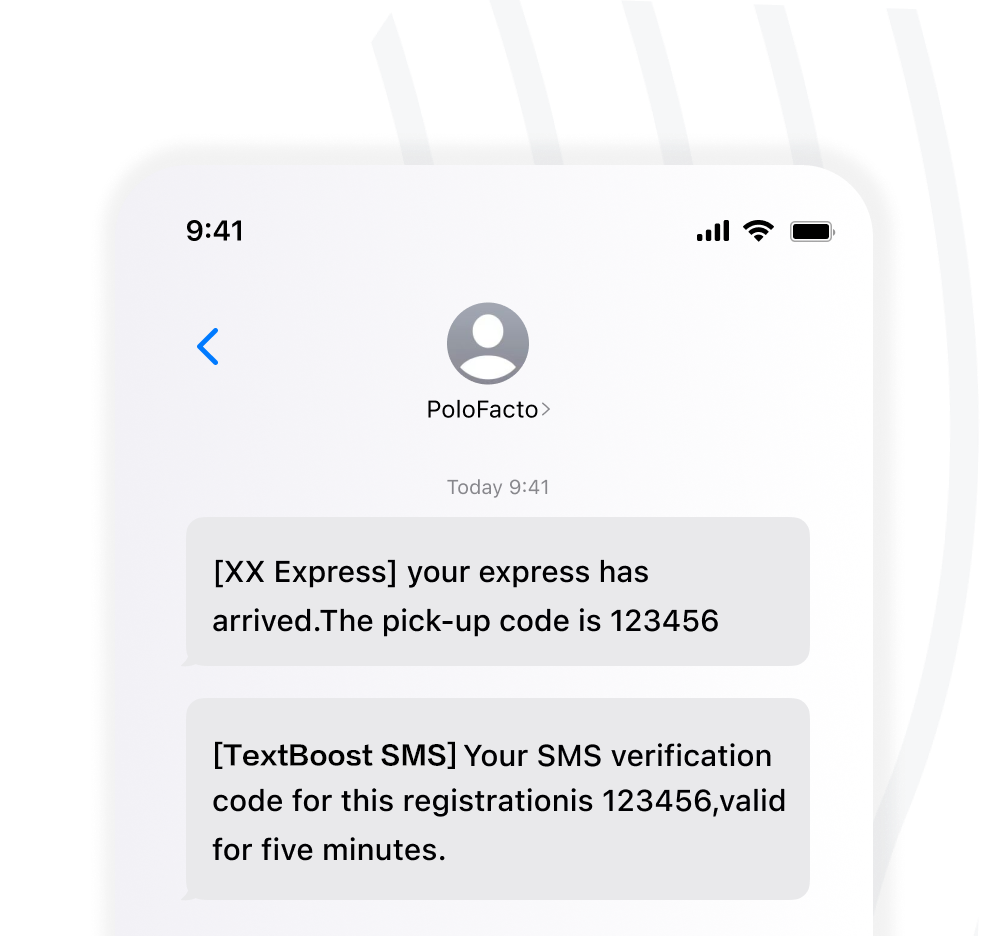Tap pick-up code 123456 in express message
The width and height of the screenshot is (988, 936).
click(x=664, y=621)
